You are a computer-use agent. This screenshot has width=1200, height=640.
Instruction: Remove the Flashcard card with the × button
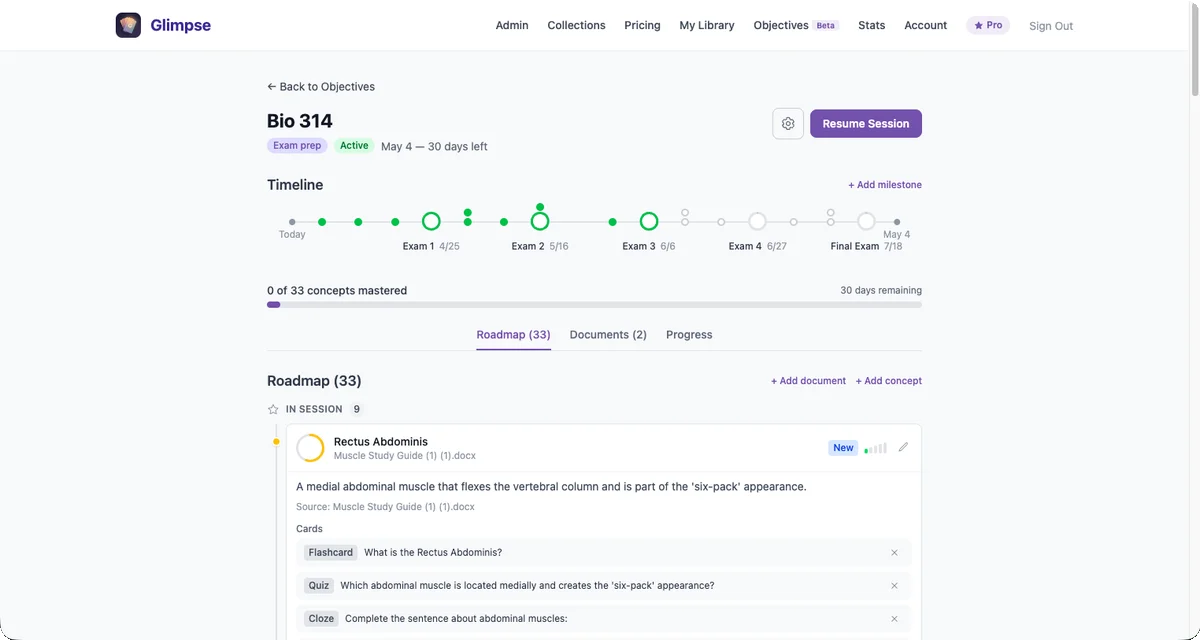click(894, 552)
